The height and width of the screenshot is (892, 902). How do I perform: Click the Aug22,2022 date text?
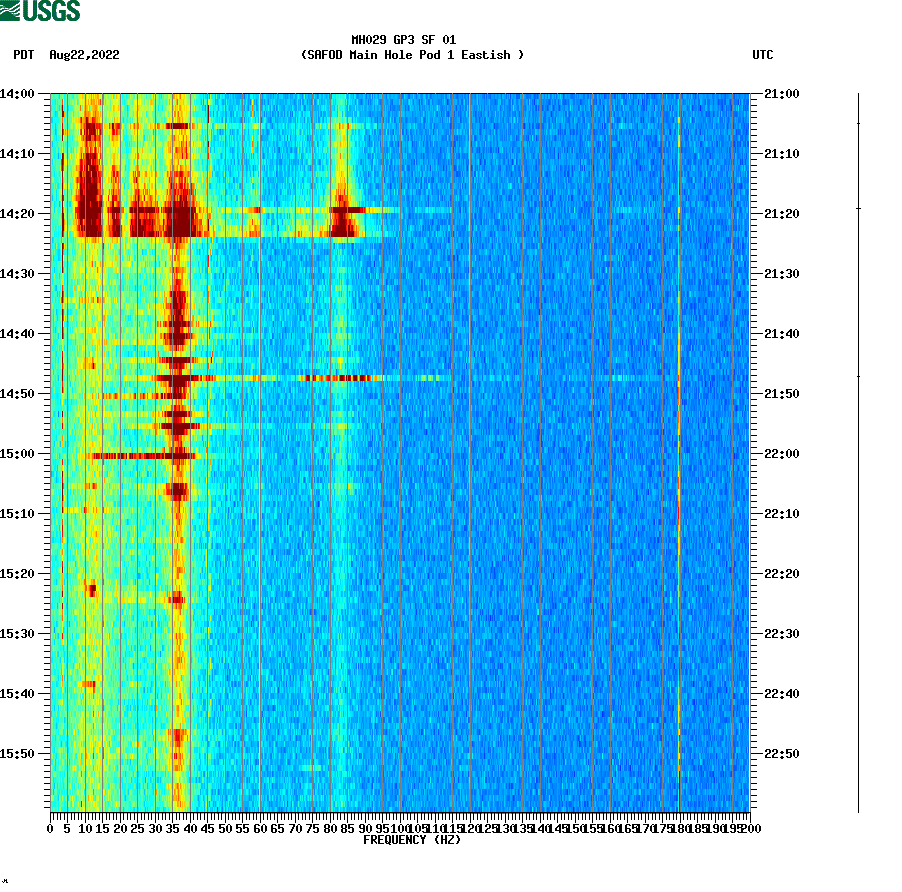[84, 56]
